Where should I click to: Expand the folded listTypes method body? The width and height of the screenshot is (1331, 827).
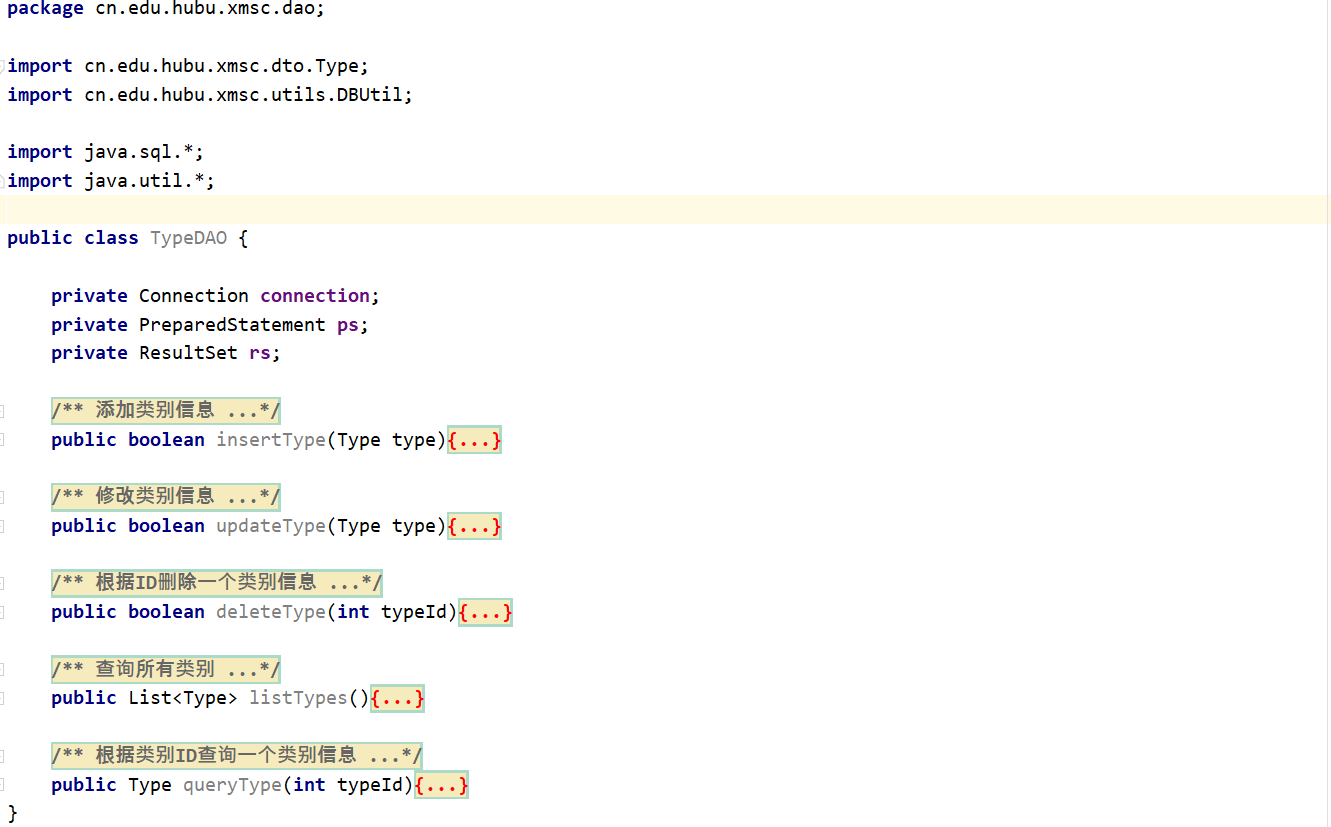click(397, 698)
